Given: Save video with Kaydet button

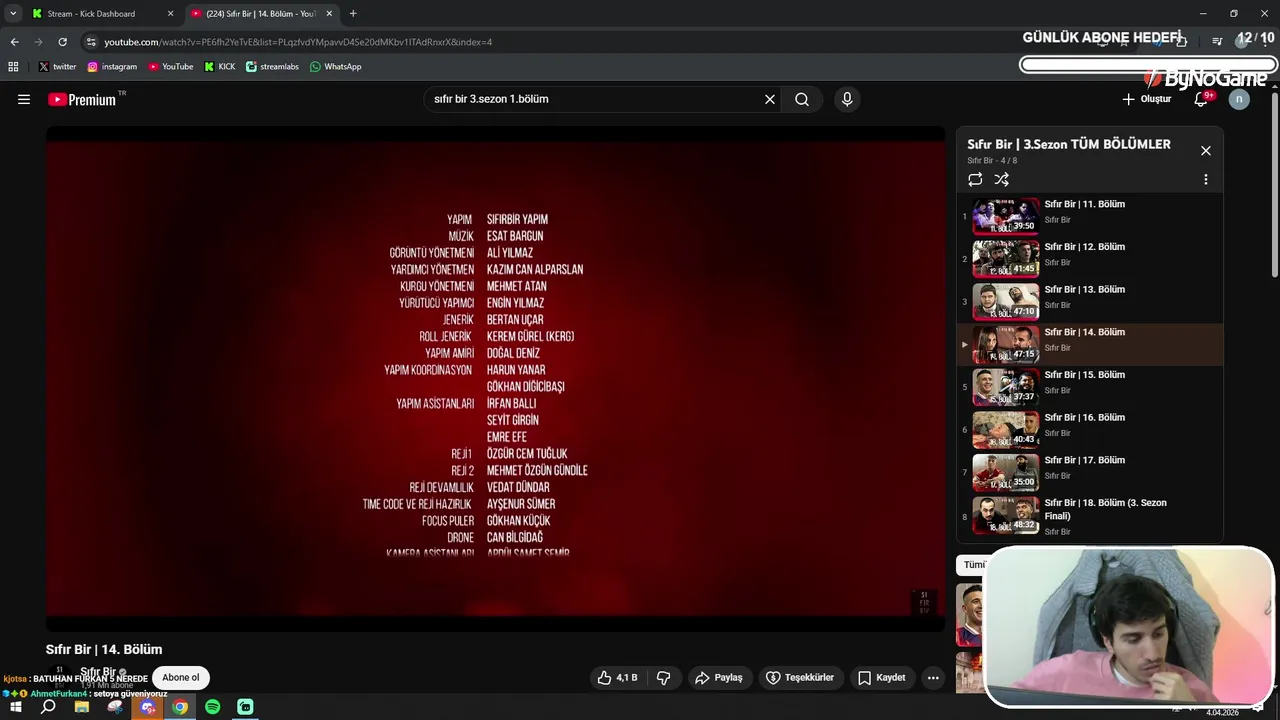Looking at the screenshot, I should tap(882, 677).
